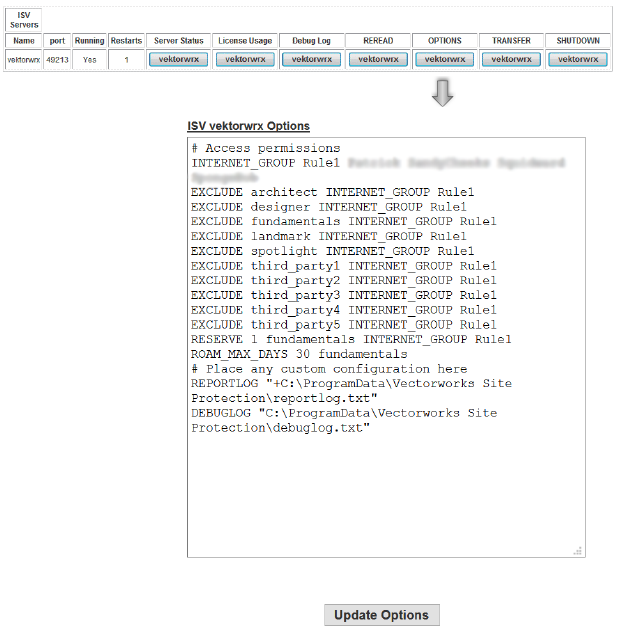Click the 'EXCLUDE third_party2' line
The image size is (619, 633).
coord(344,281)
